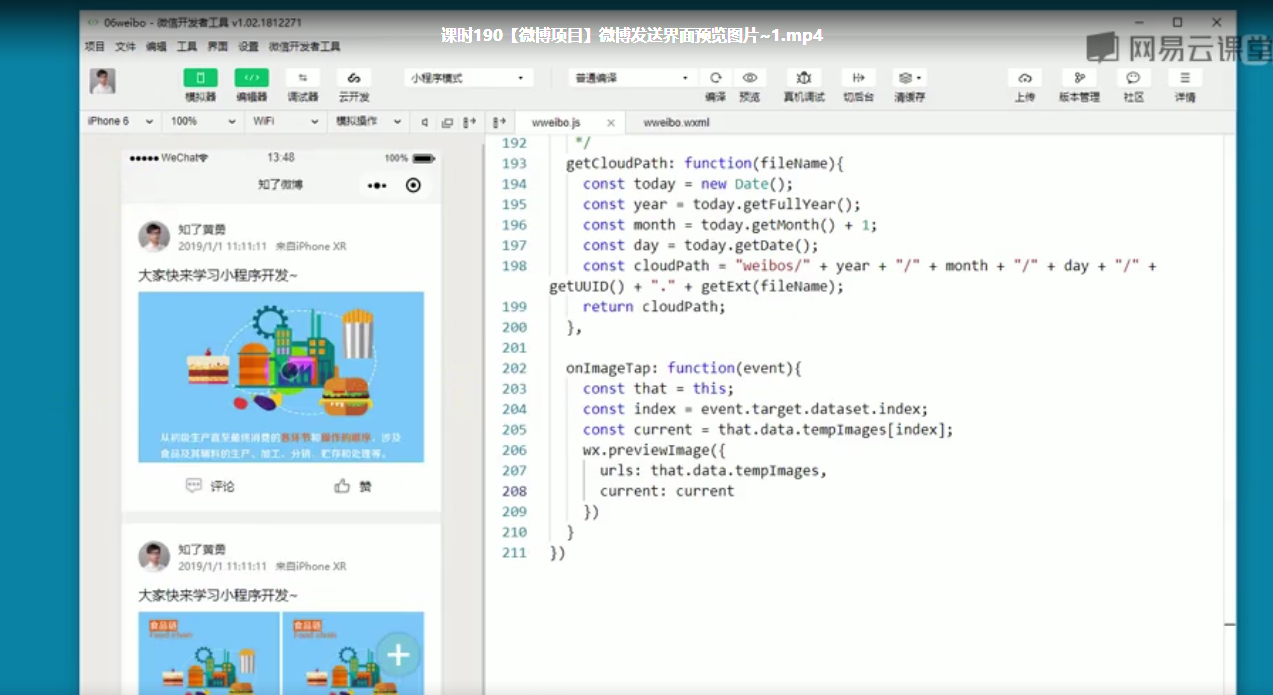Image resolution: width=1273 pixels, height=695 pixels.
Task: Tap the floating plus button in simulator
Action: pyautogui.click(x=399, y=655)
